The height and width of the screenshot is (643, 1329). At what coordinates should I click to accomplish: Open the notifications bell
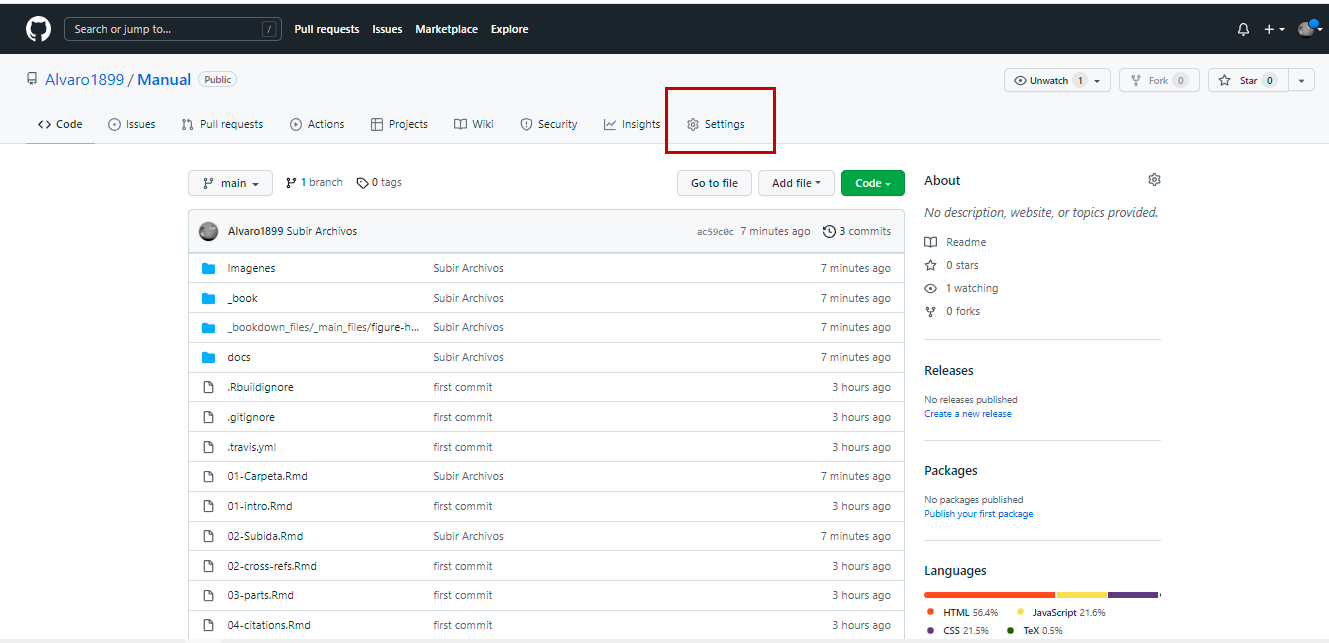click(x=1243, y=30)
